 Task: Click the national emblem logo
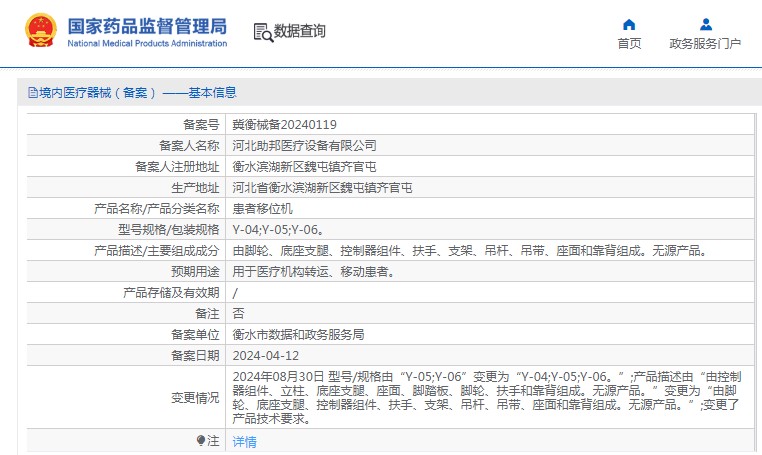point(41,30)
